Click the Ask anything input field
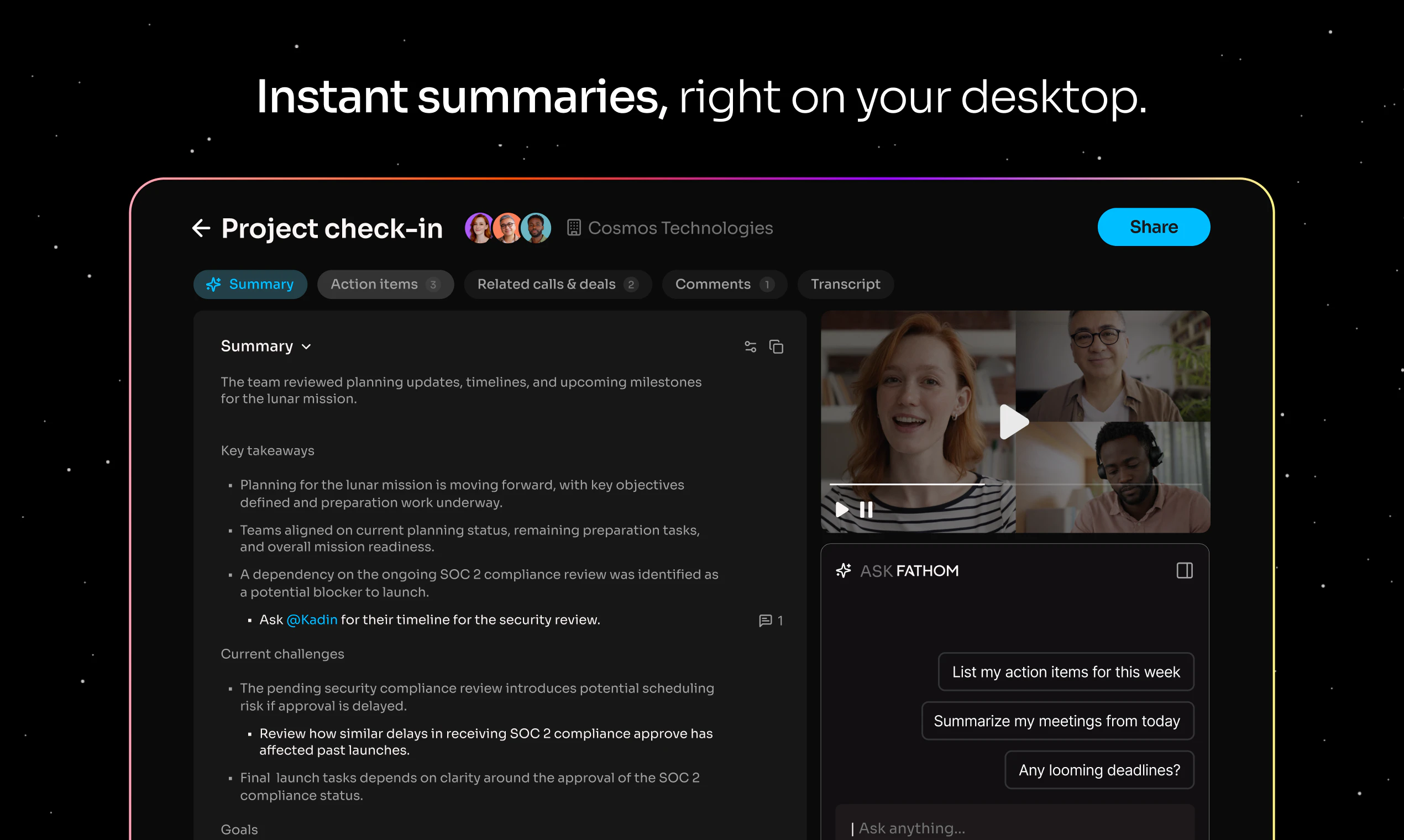The image size is (1404, 840). pos(1013,827)
